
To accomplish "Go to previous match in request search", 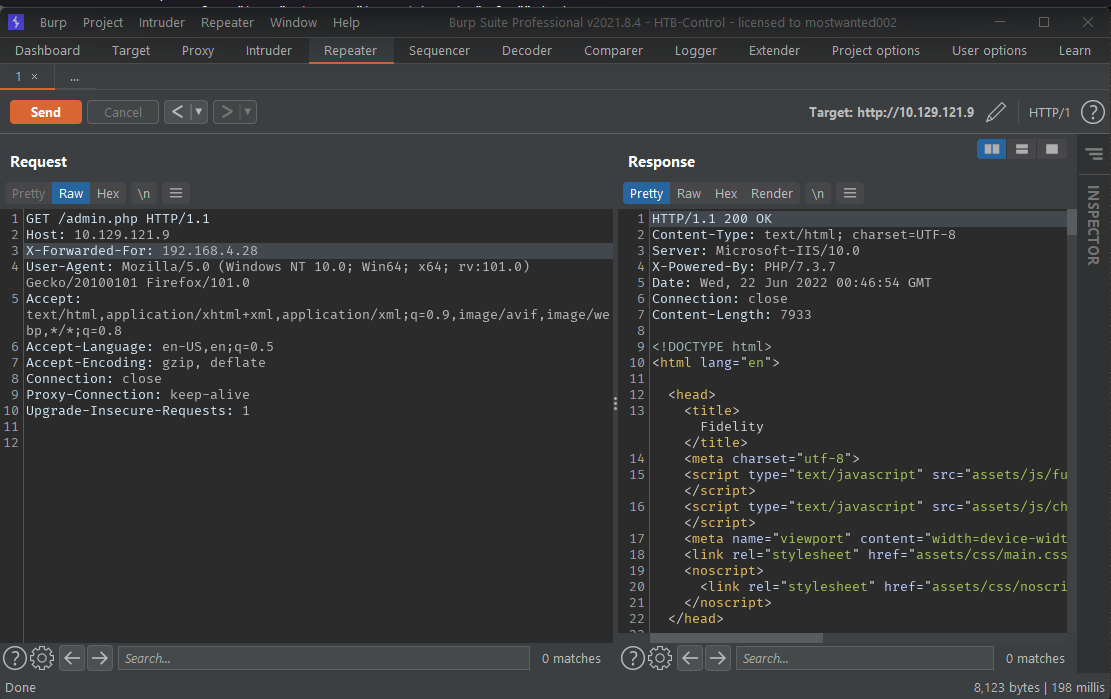I will [x=72, y=658].
